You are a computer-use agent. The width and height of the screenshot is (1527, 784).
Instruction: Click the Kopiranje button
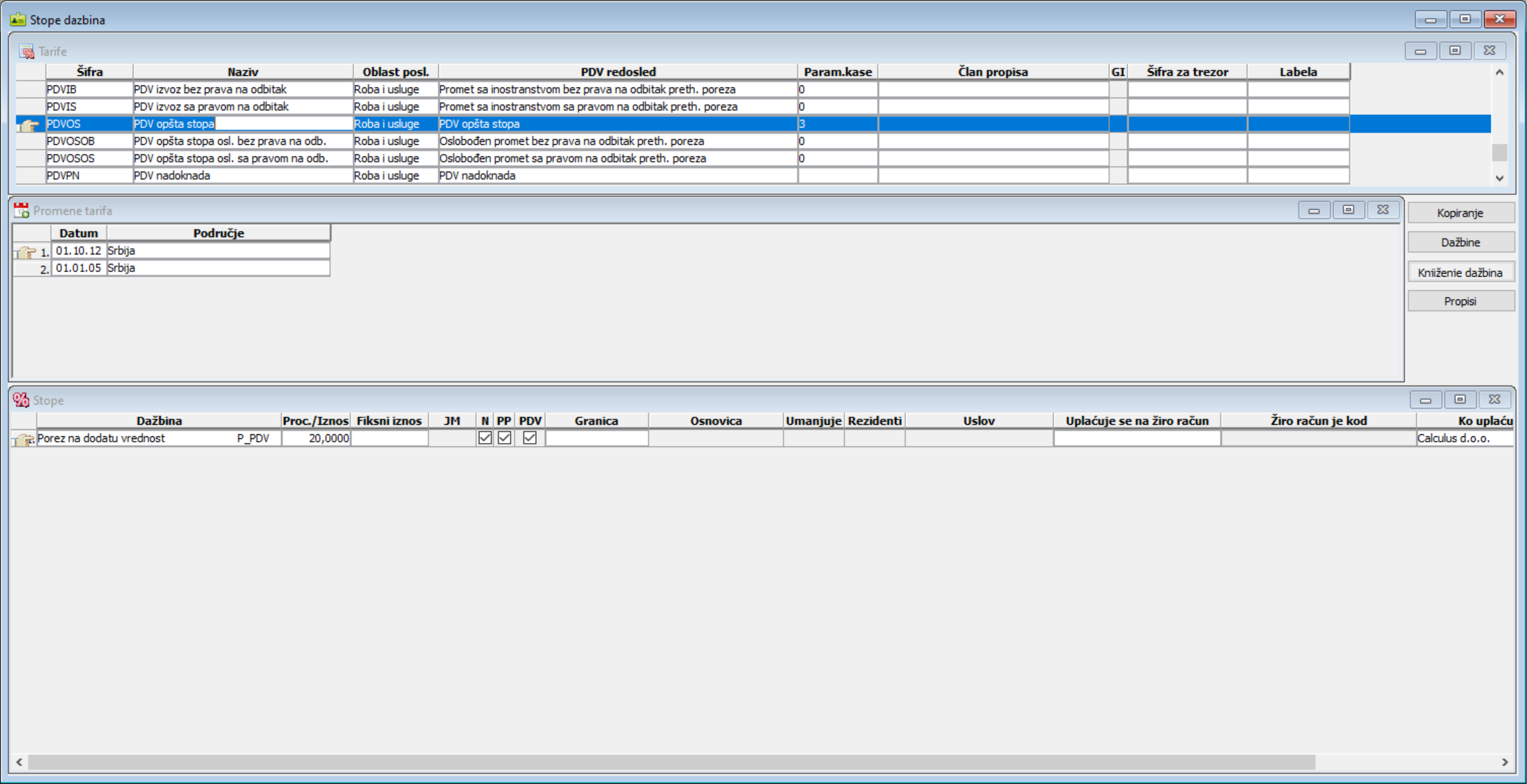(1460, 213)
